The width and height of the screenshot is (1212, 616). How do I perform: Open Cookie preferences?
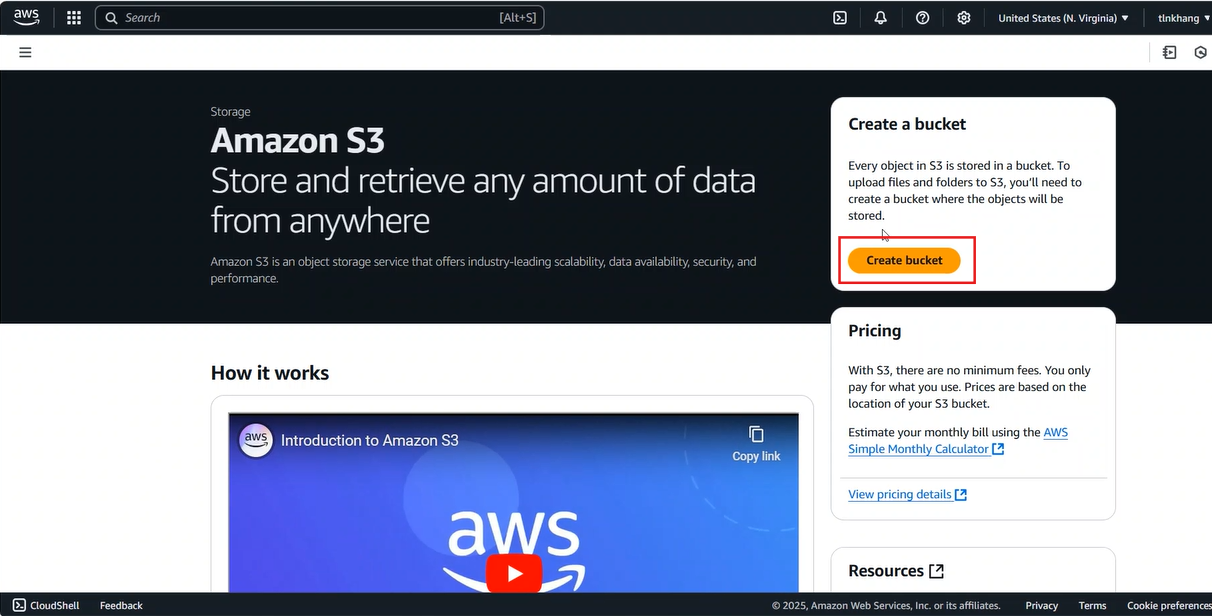pyautogui.click(x=1169, y=605)
